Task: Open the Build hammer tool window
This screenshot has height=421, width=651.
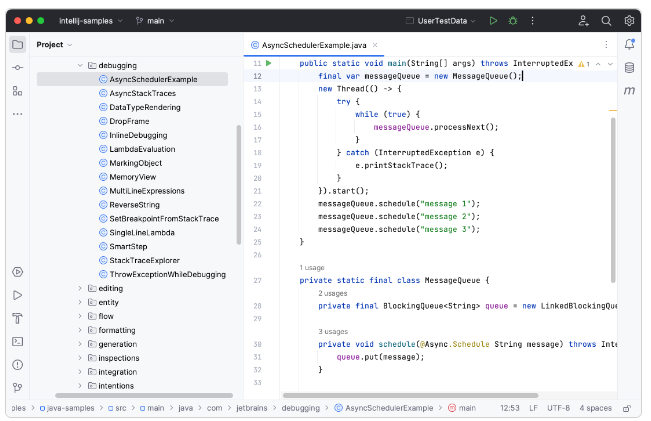Action: 17,318
